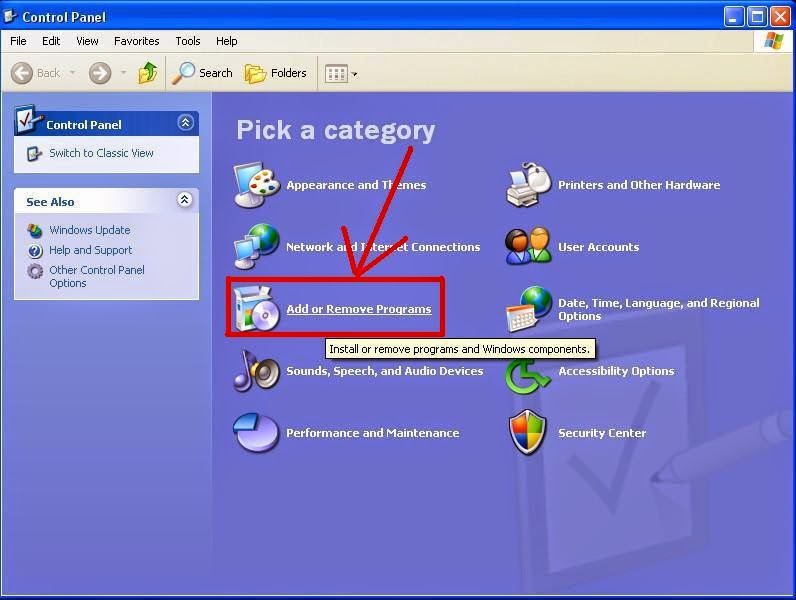Click the Security Center text link
Image resolution: width=796 pixels, height=600 pixels.
click(x=602, y=433)
